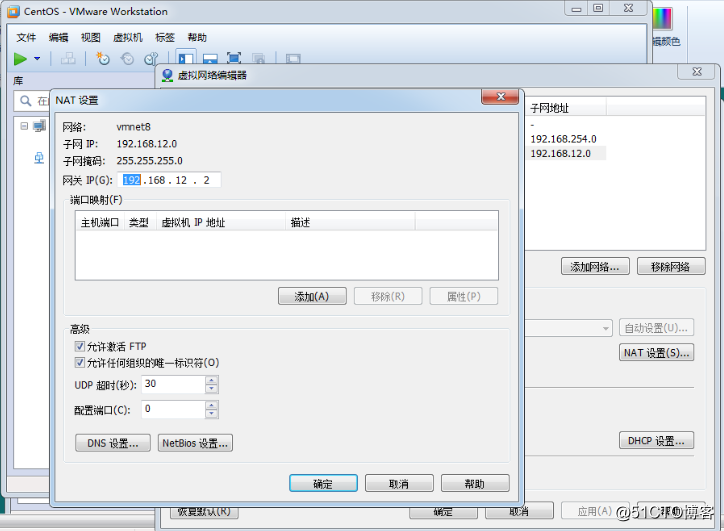Screen dimensions: 724x531
Task: Click the 移除(R) button
Action: pyautogui.click(x=388, y=296)
